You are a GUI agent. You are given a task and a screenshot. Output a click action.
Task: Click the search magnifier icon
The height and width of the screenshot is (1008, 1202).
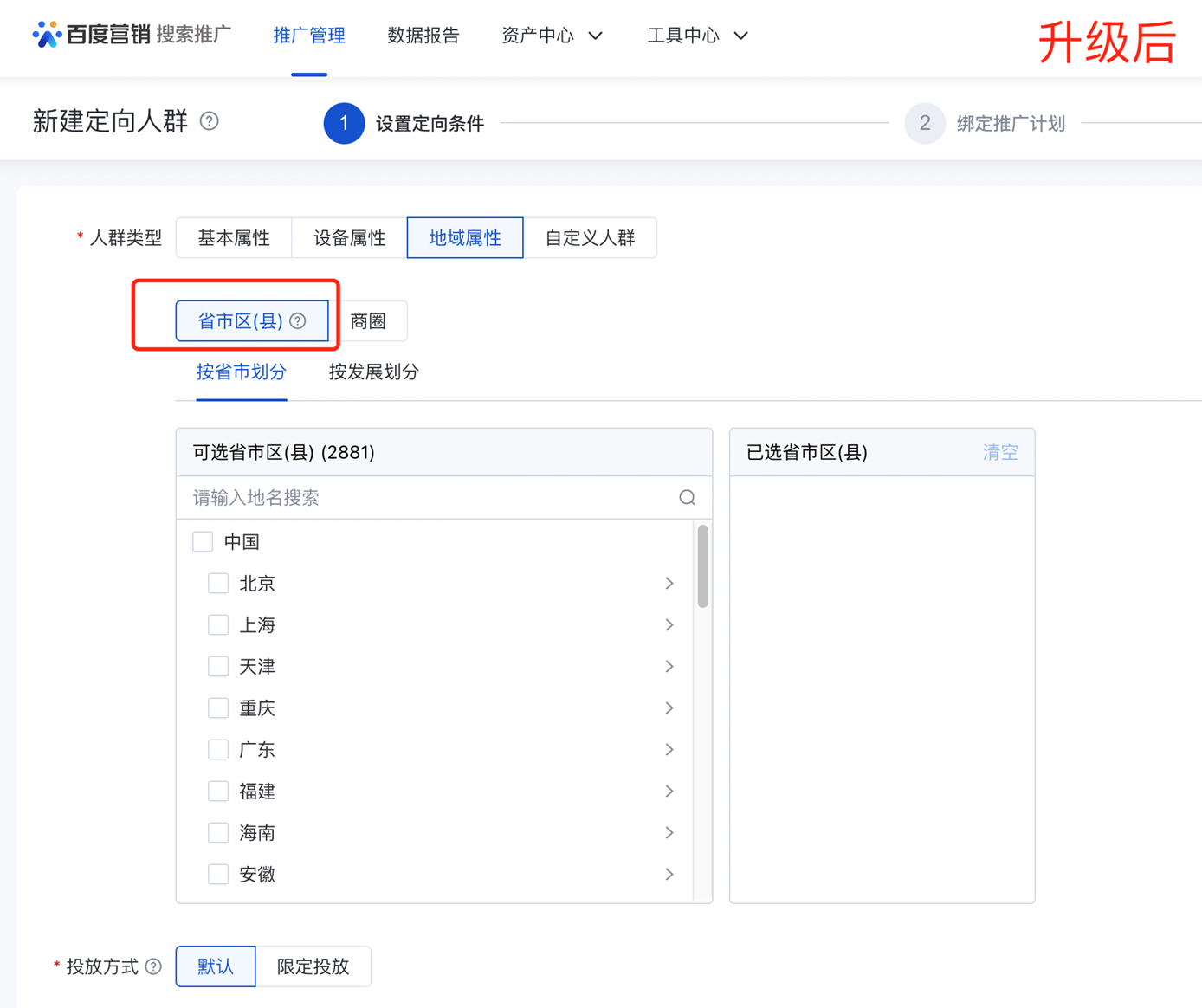(687, 498)
